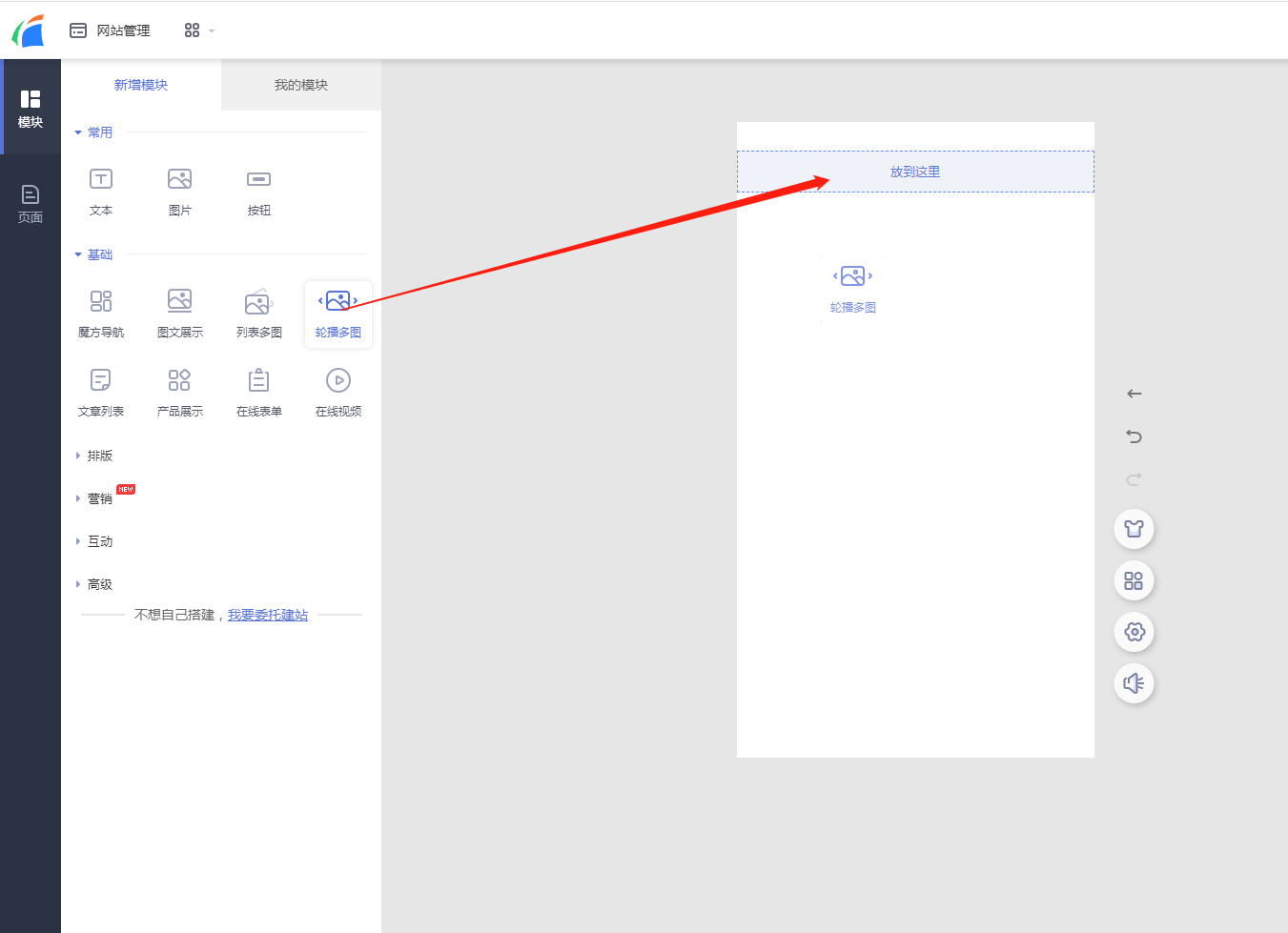Viewport: 1288px width, 933px height.
Task: Expand the 排版 section
Action: tap(93, 456)
